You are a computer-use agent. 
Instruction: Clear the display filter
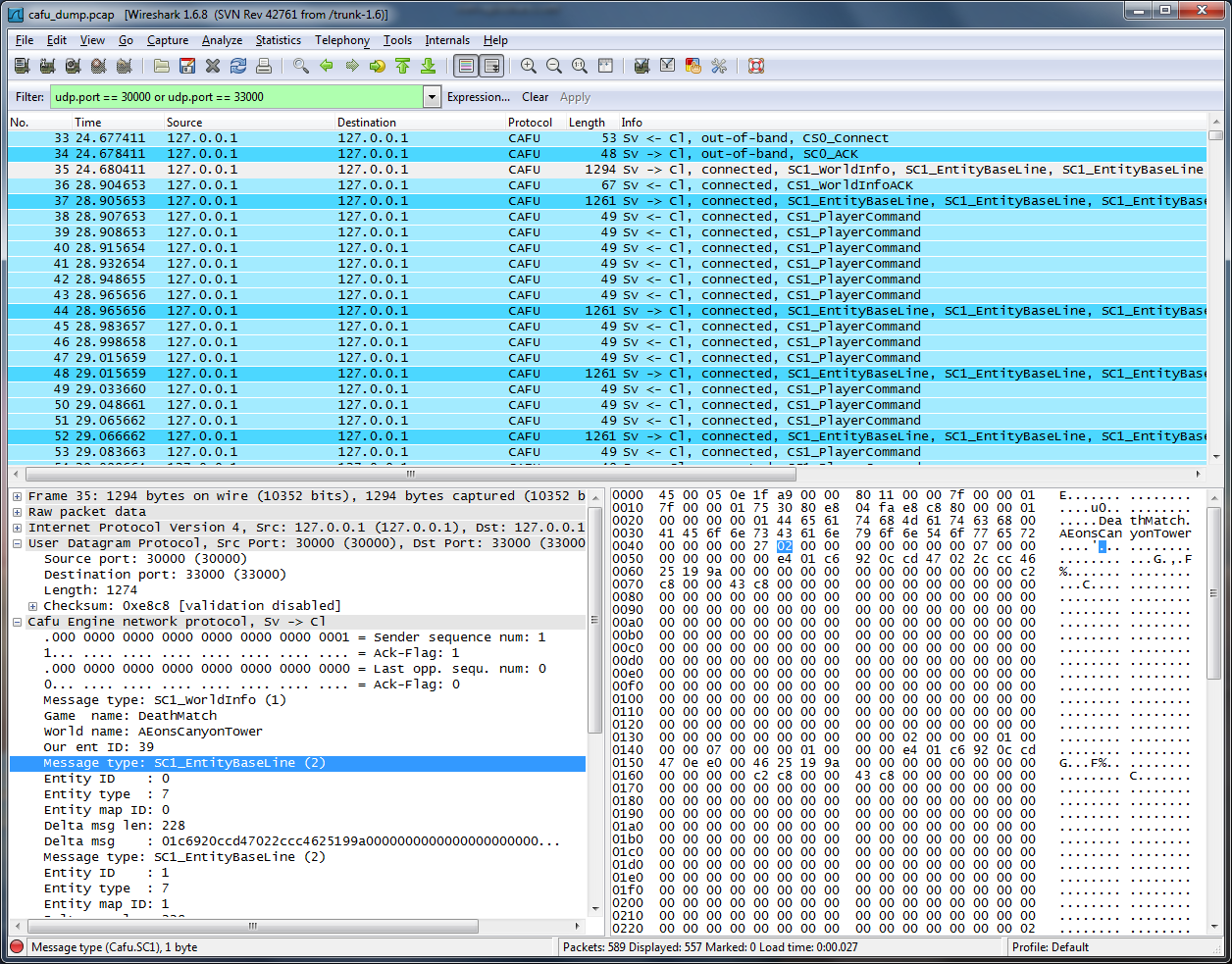(x=536, y=97)
